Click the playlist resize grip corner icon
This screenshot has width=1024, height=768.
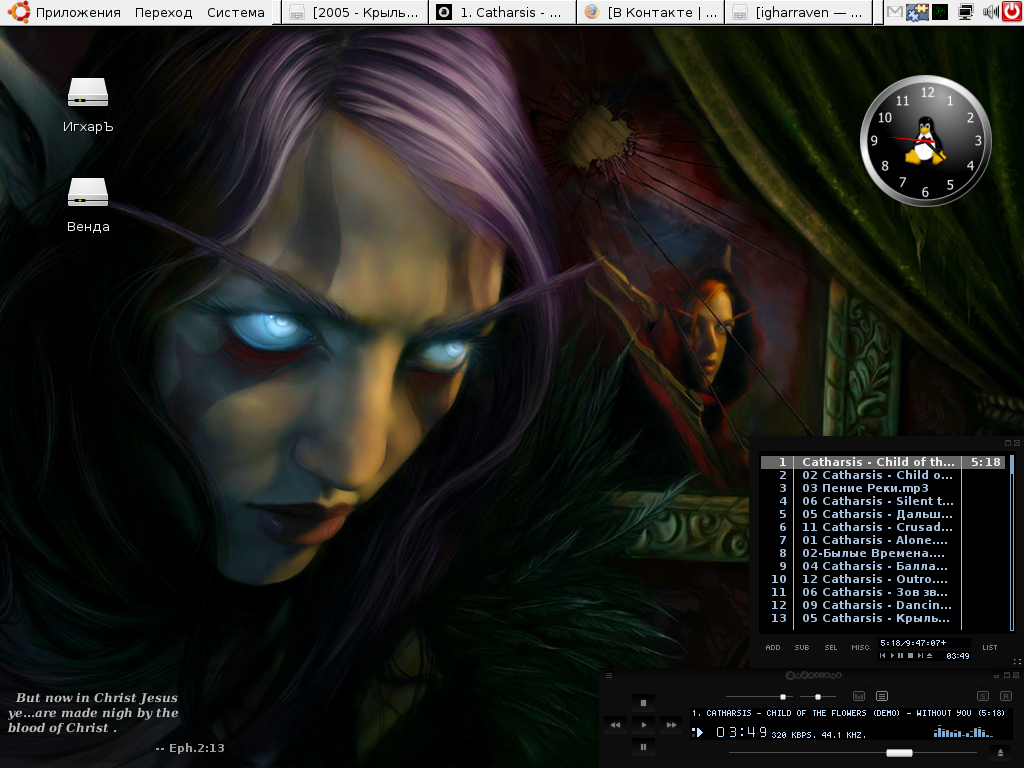pyautogui.click(x=1017, y=662)
